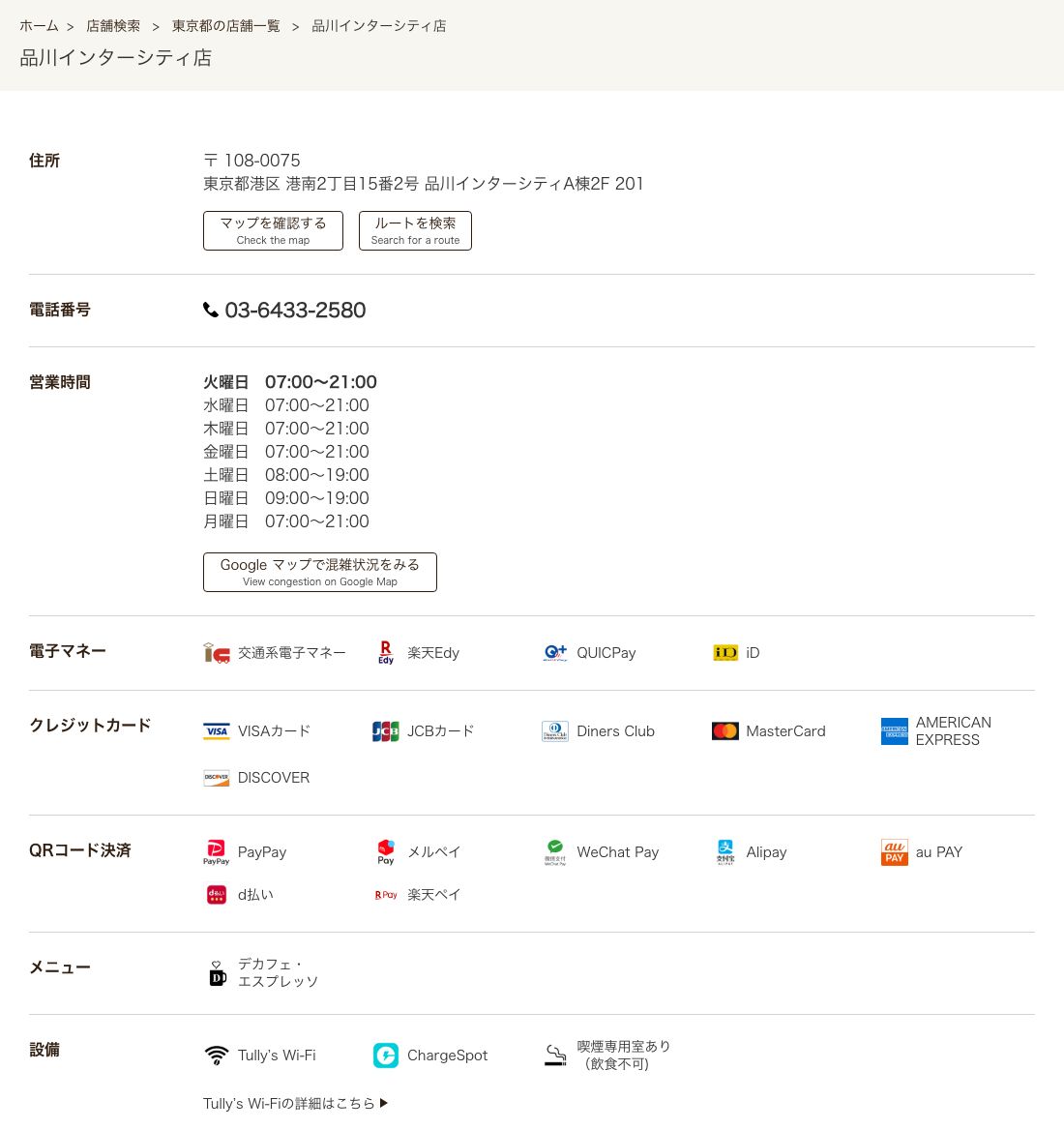Click the QUICPay logo icon
This screenshot has width=1064, height=1130.
[555, 653]
